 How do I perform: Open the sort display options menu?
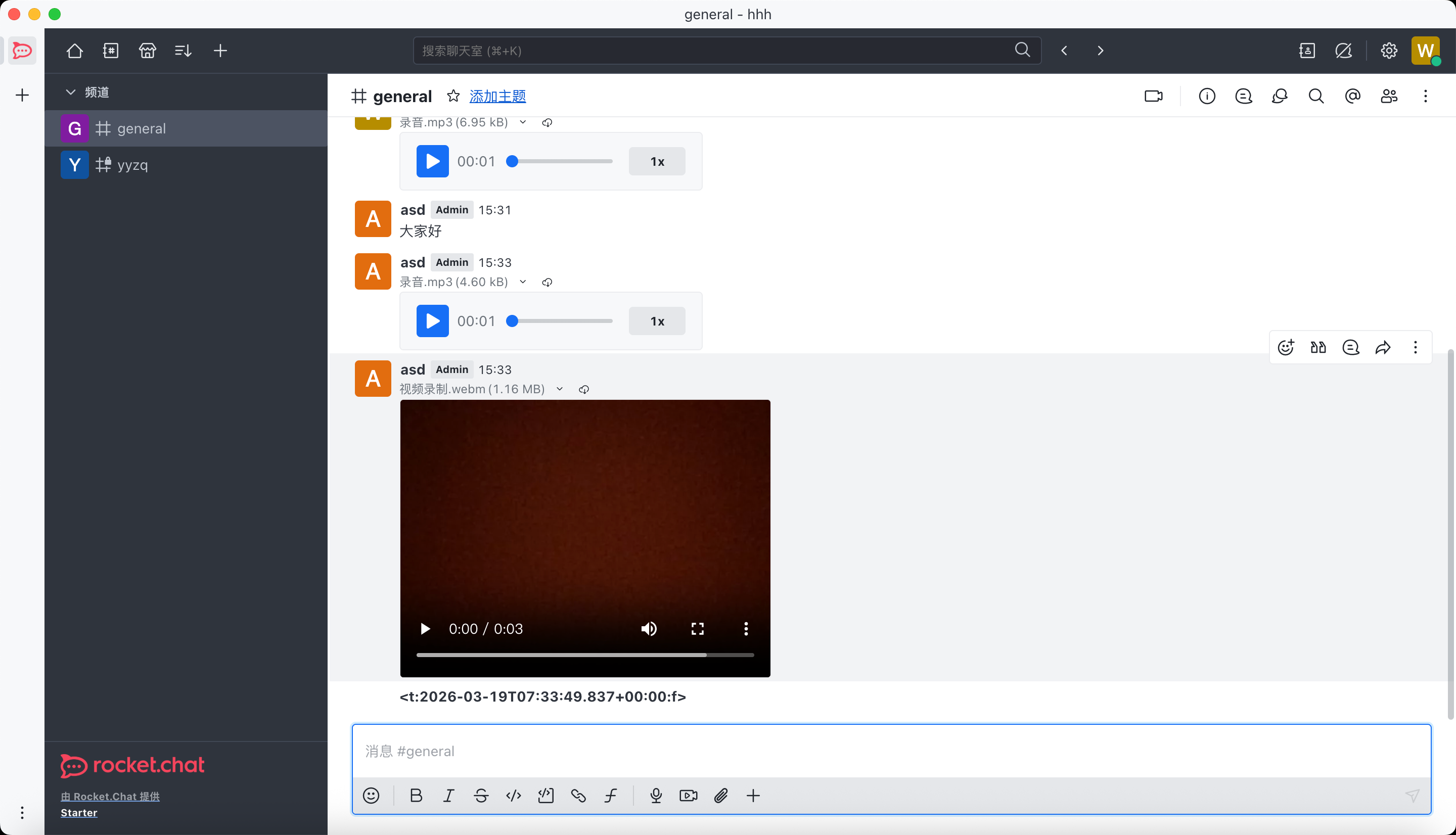coord(183,51)
